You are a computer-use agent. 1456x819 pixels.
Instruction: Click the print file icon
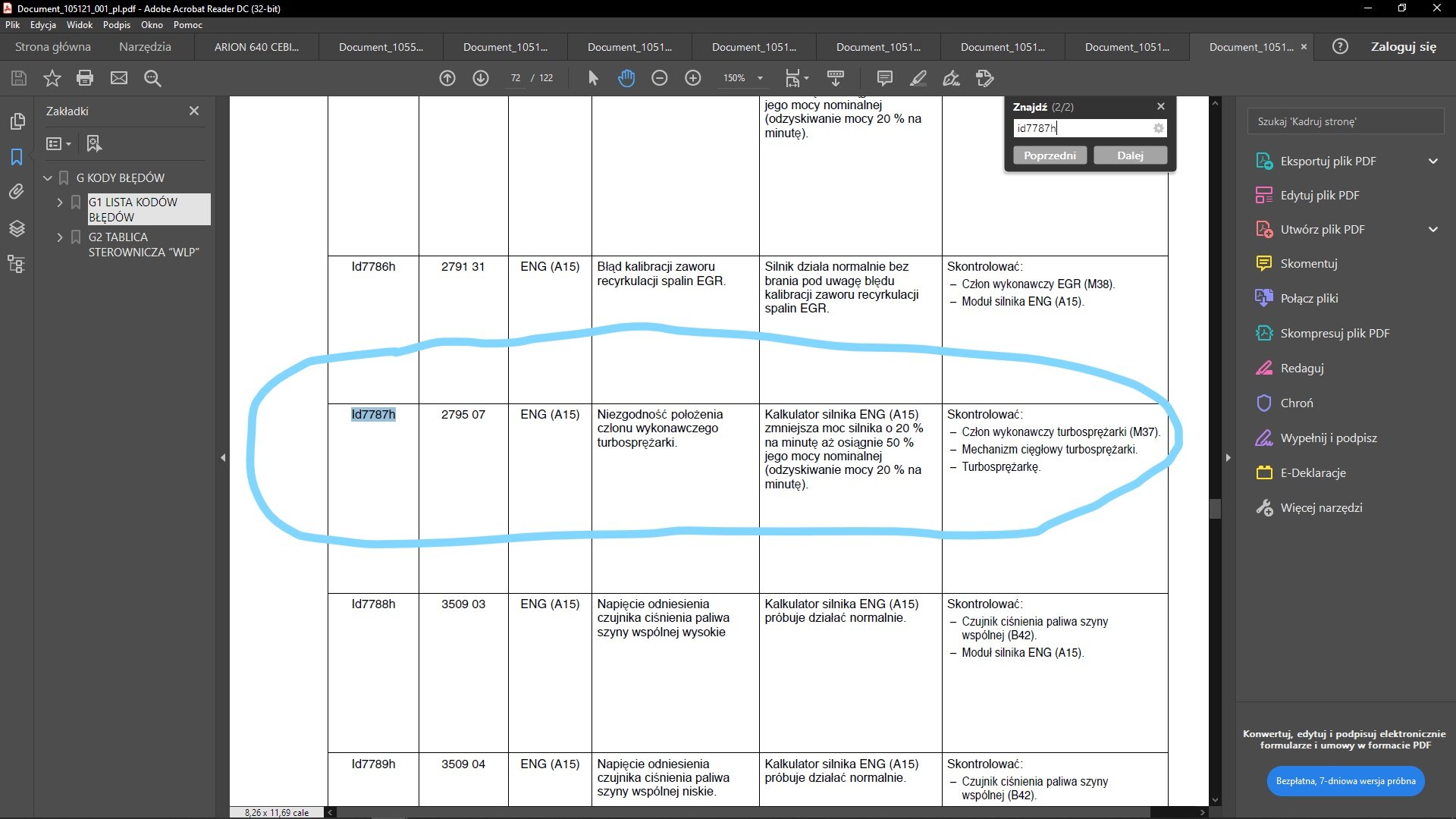coord(85,78)
